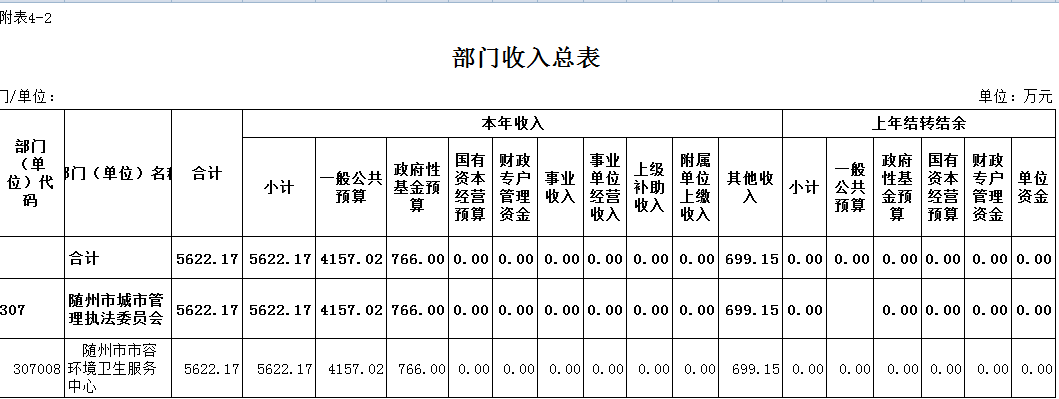Select the 单位资金 header cell
Image resolution: width=1059 pixels, height=399 pixels.
click(1032, 187)
